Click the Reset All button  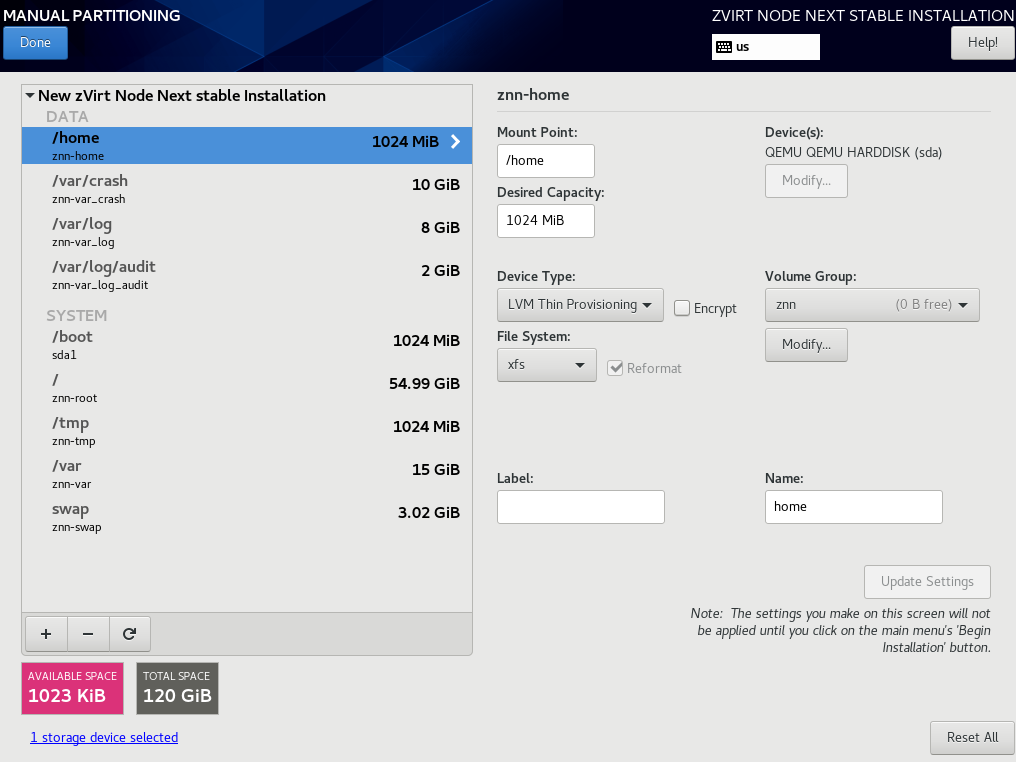972,737
